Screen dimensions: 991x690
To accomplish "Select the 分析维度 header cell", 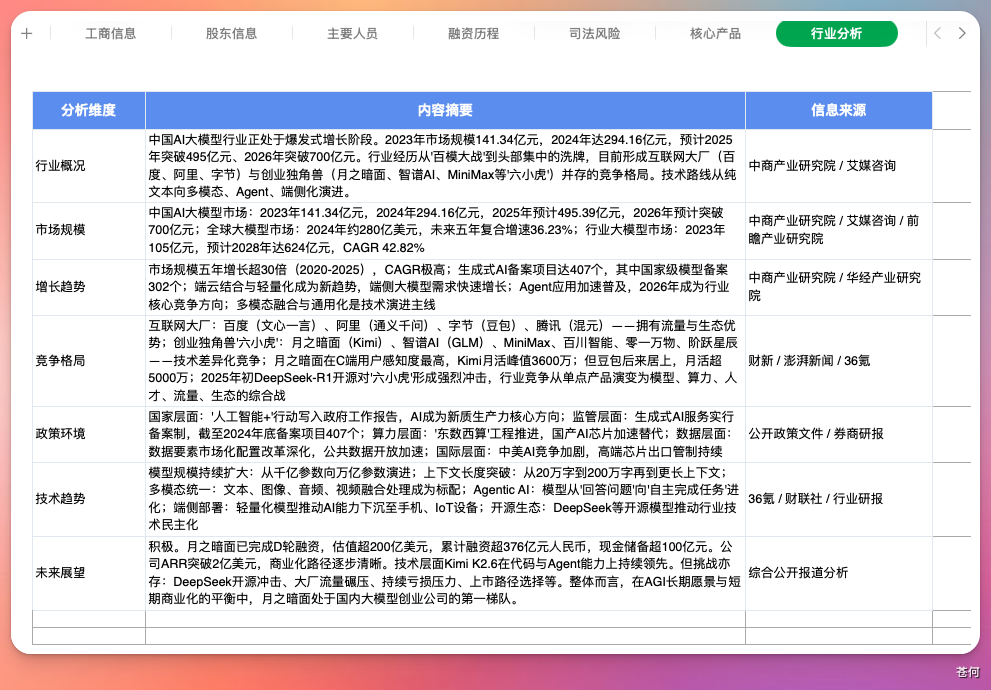I will coord(89,111).
